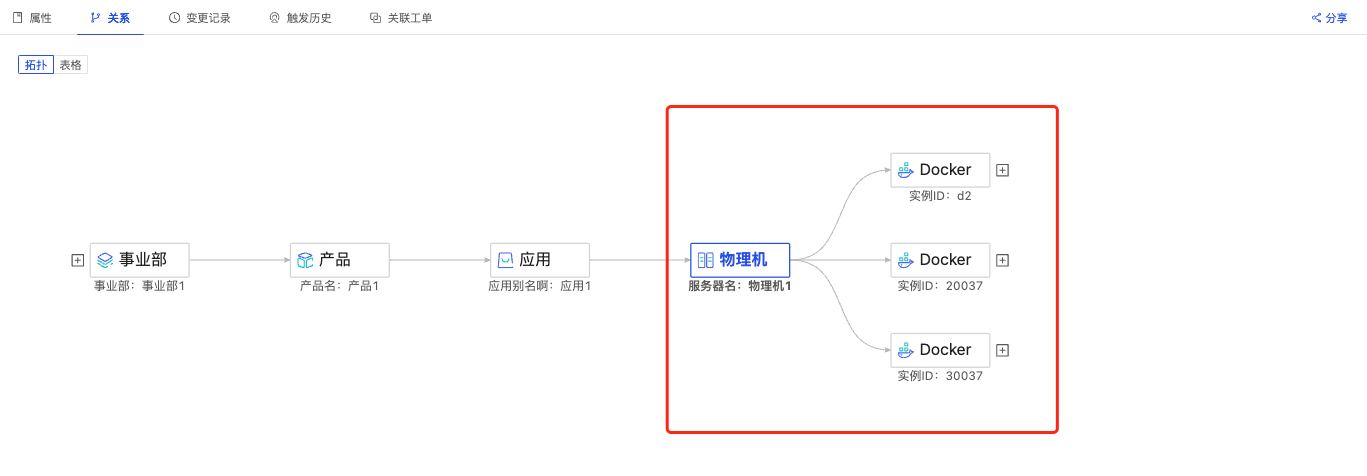1367x476 pixels.
Task: Click the Docker whale icon for d2
Action: pyautogui.click(x=905, y=170)
